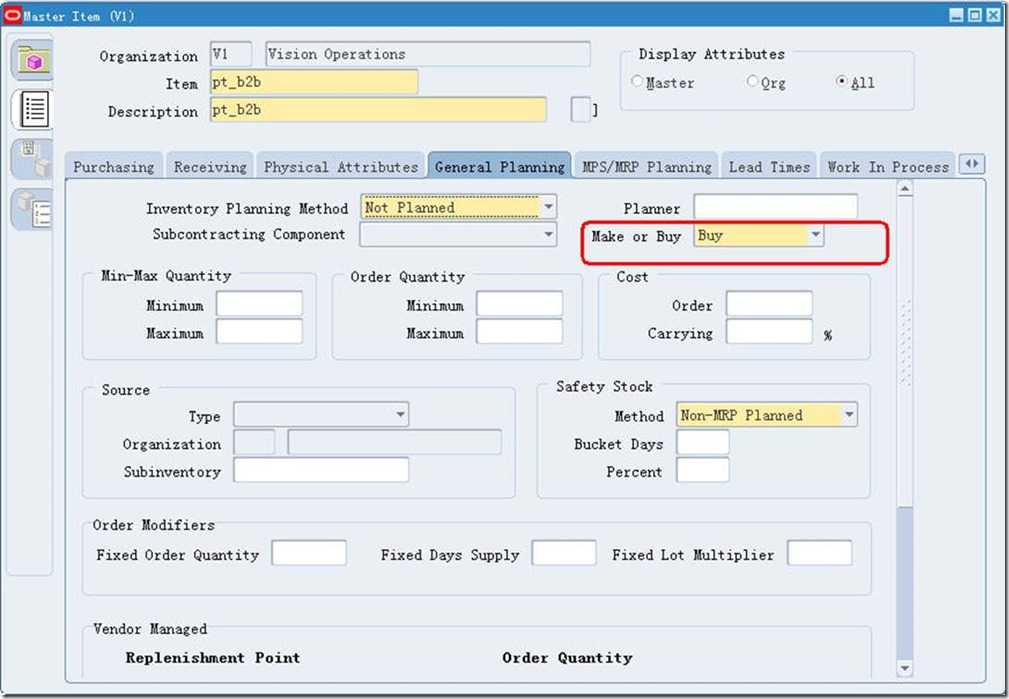The image size is (1009, 699).
Task: Open the Inventory Planning Method dropdown
Action: click(x=548, y=207)
